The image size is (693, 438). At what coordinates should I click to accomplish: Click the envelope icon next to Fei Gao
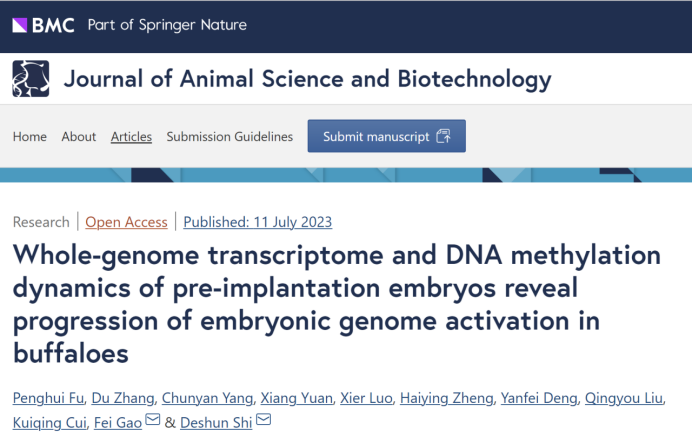click(x=153, y=422)
